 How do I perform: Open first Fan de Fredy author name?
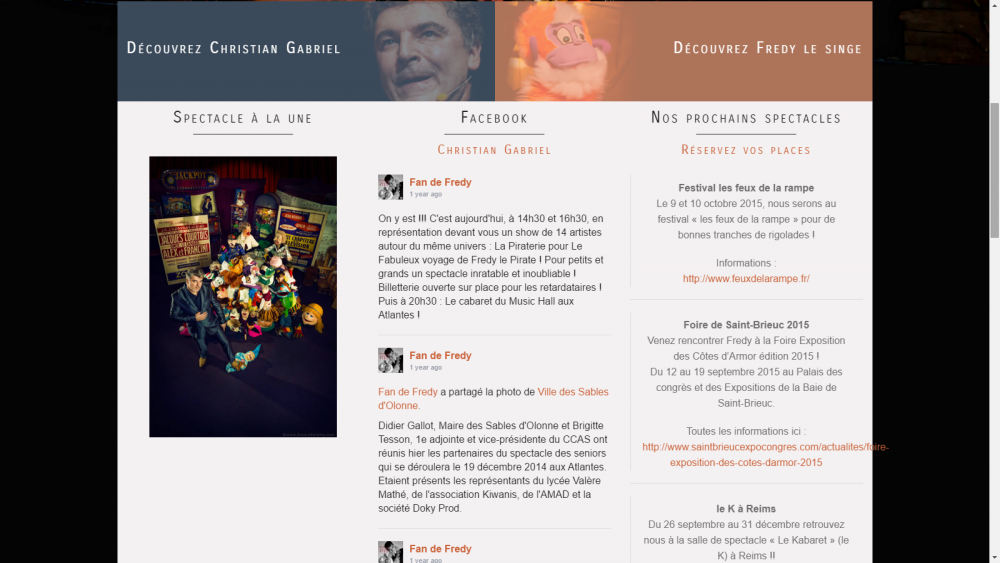point(440,182)
